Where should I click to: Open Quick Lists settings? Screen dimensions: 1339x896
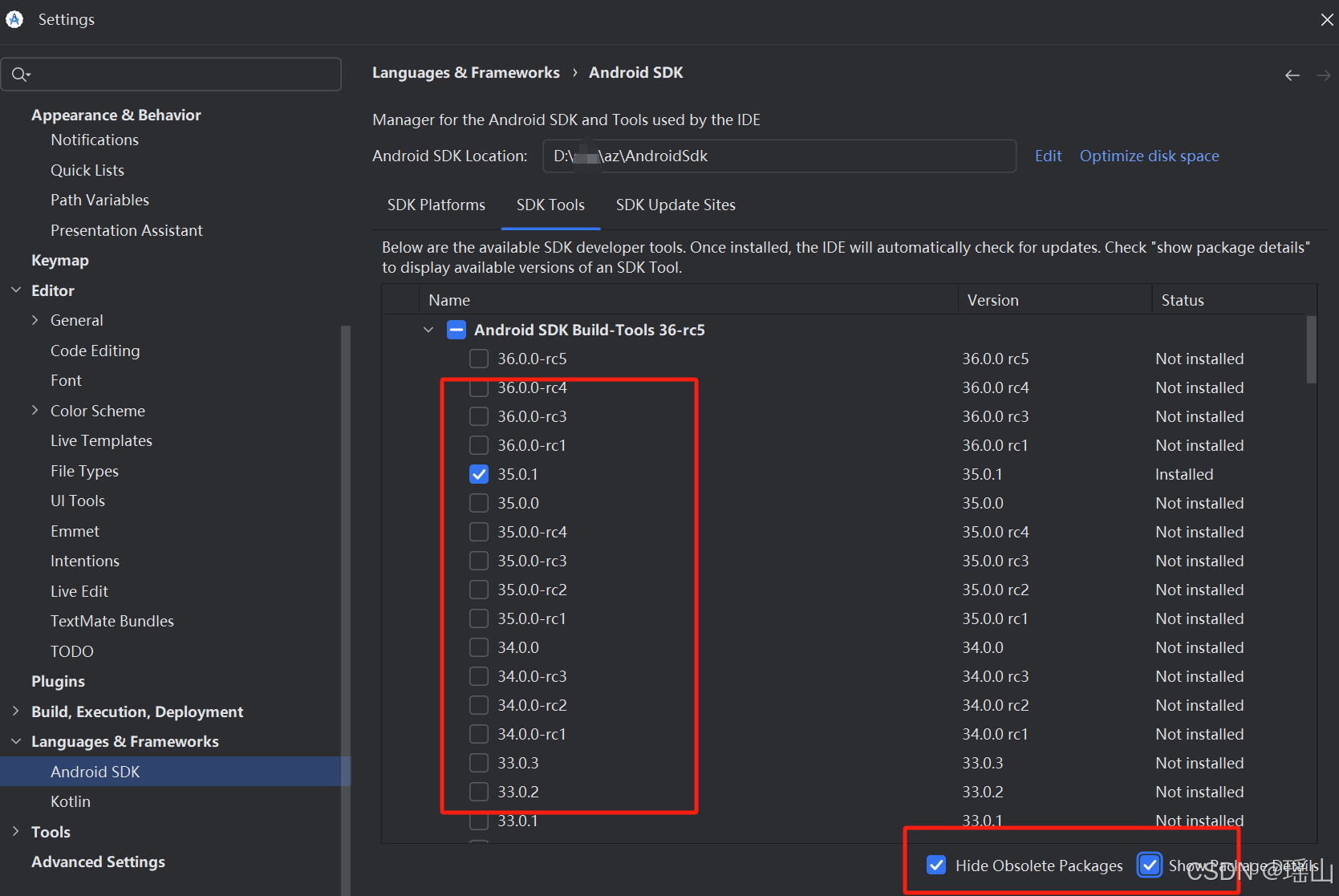tap(87, 170)
